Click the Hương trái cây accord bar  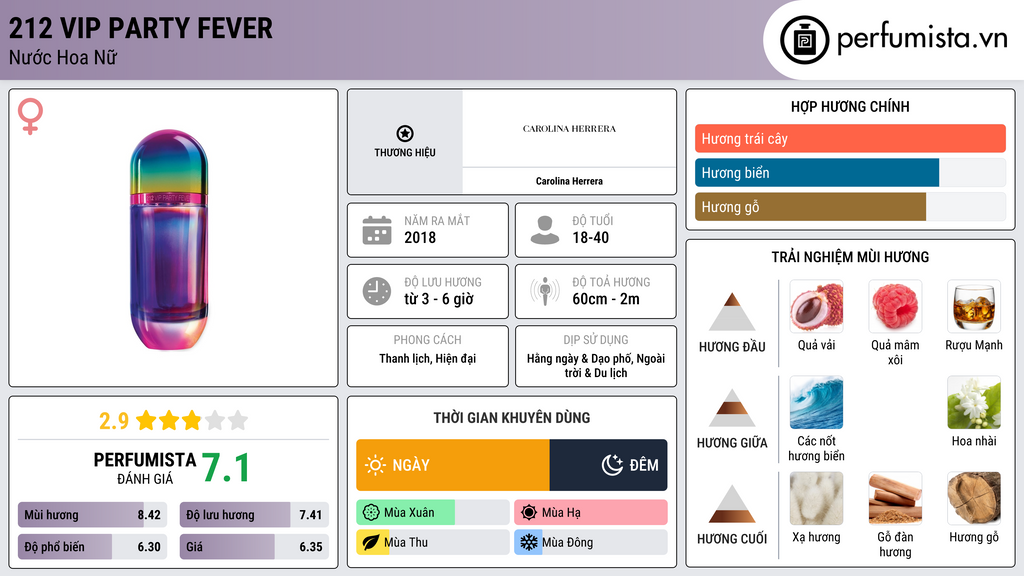[849, 139]
